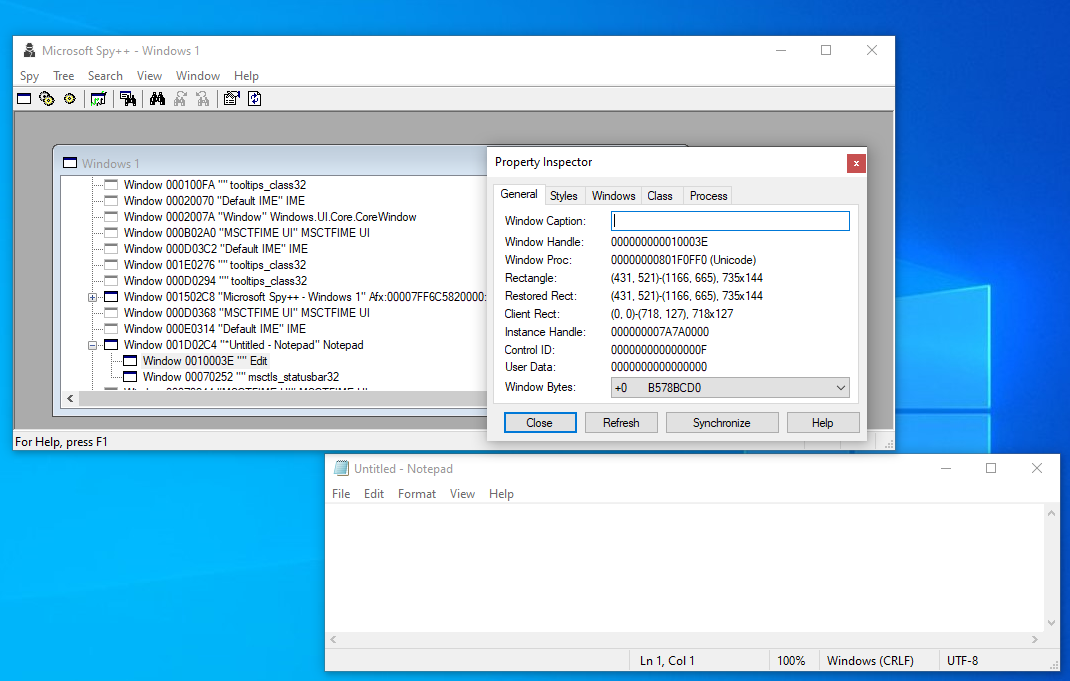This screenshot has height=681, width=1070.
Task: Open the Help menu in Spy++
Action: 246,76
